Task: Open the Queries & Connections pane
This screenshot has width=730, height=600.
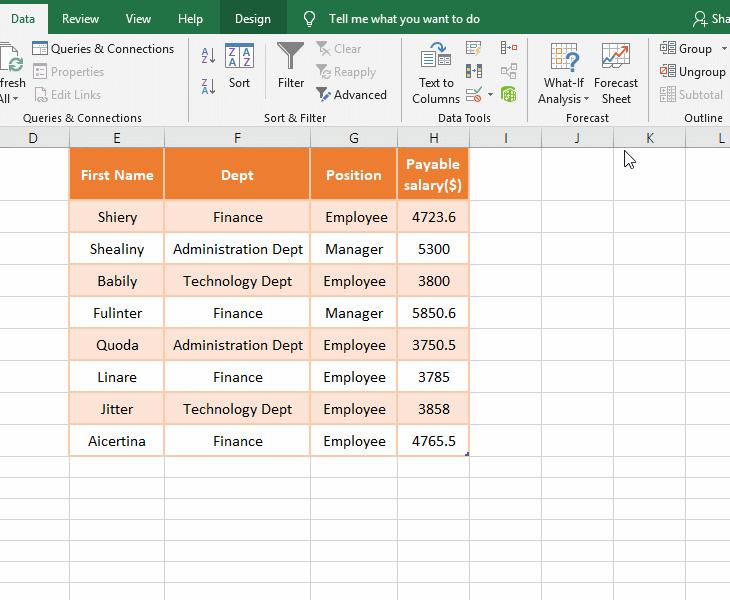Action: pyautogui.click(x=103, y=49)
